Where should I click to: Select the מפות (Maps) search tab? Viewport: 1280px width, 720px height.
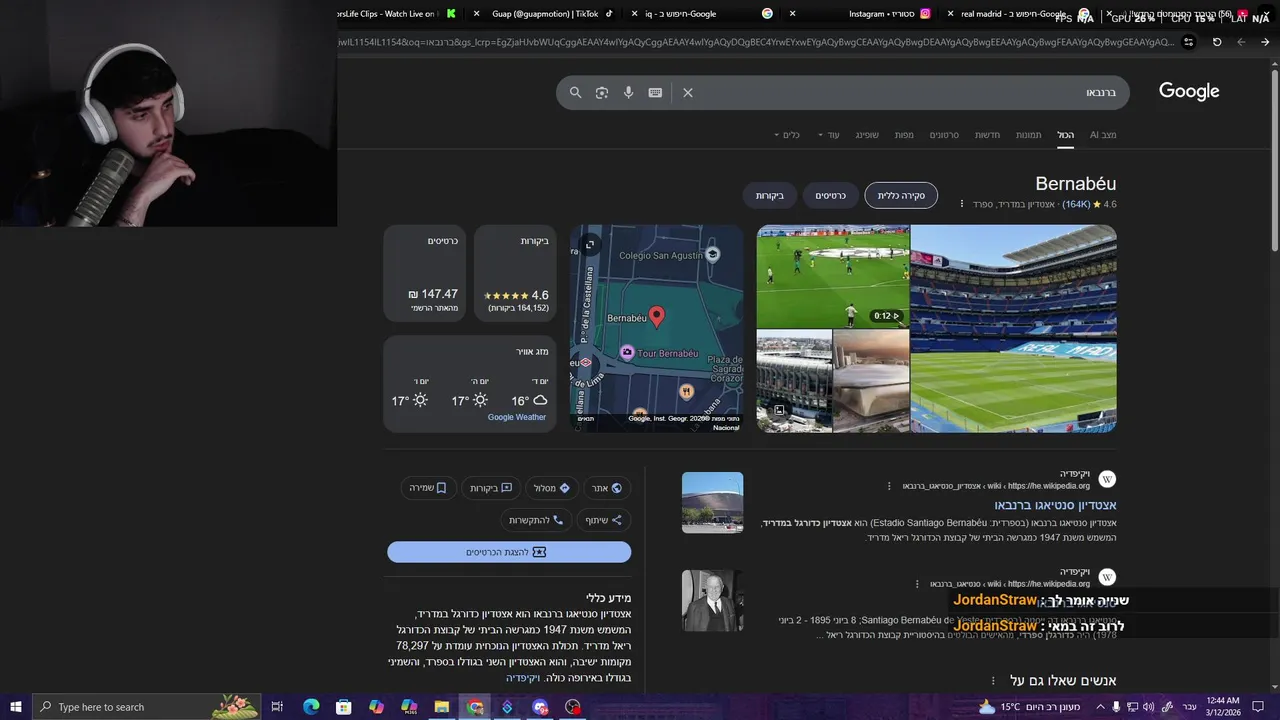(x=904, y=135)
